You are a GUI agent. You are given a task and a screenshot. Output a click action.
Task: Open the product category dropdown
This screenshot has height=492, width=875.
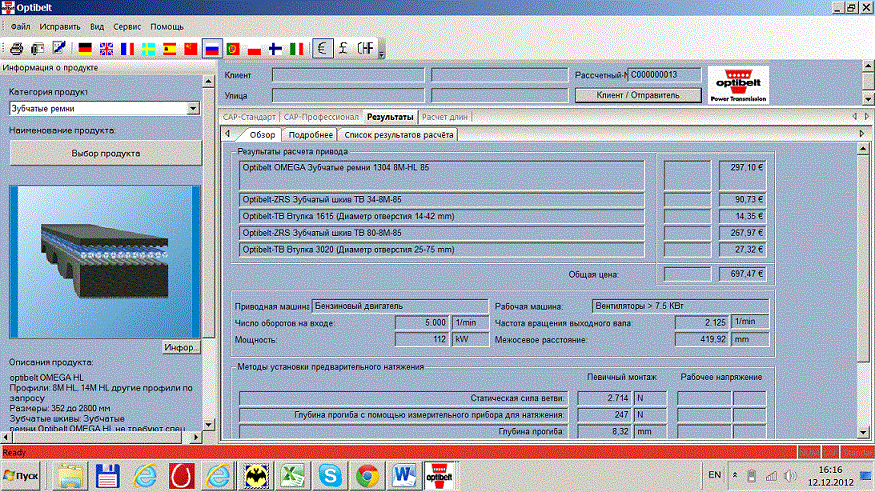point(193,109)
